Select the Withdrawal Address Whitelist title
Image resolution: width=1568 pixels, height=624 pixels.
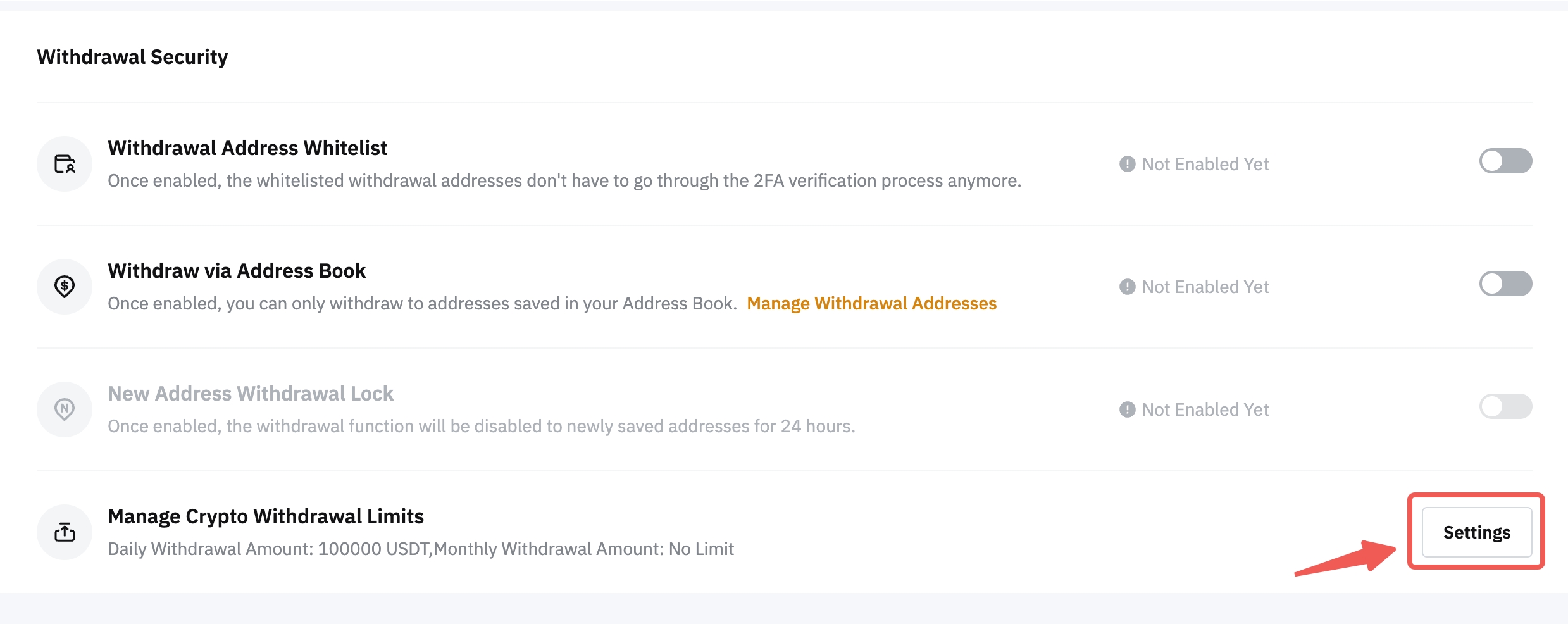pos(247,148)
